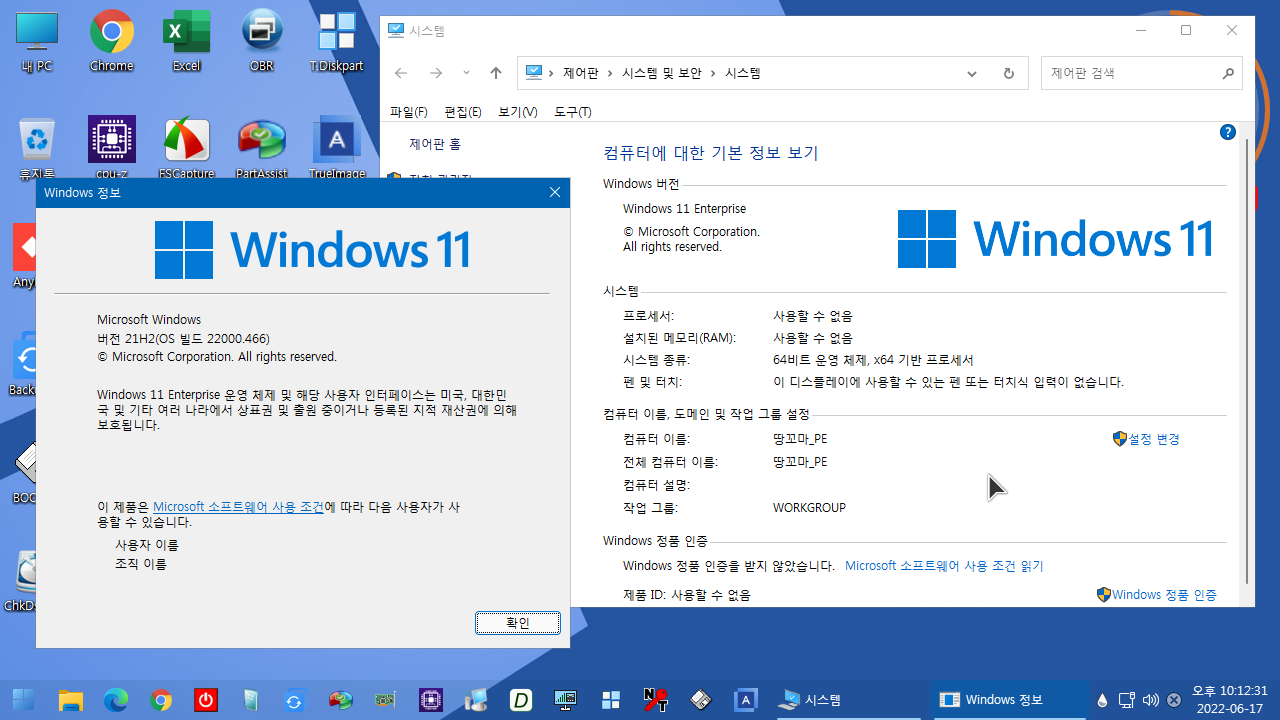The image size is (1280, 720).
Task: Click the network tray icon
Action: pos(1126,700)
